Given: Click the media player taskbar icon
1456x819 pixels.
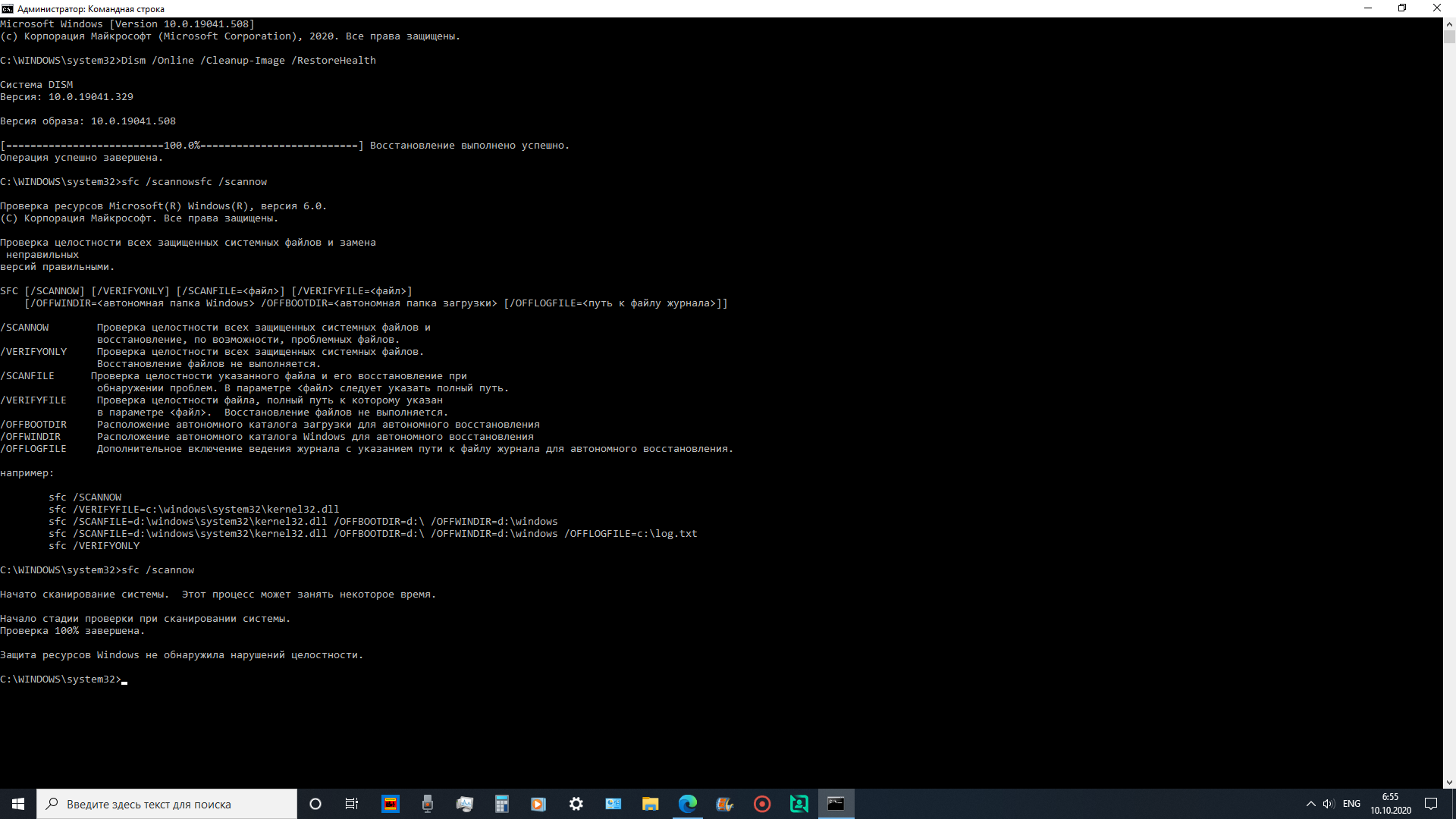Looking at the screenshot, I should pyautogui.click(x=538, y=804).
